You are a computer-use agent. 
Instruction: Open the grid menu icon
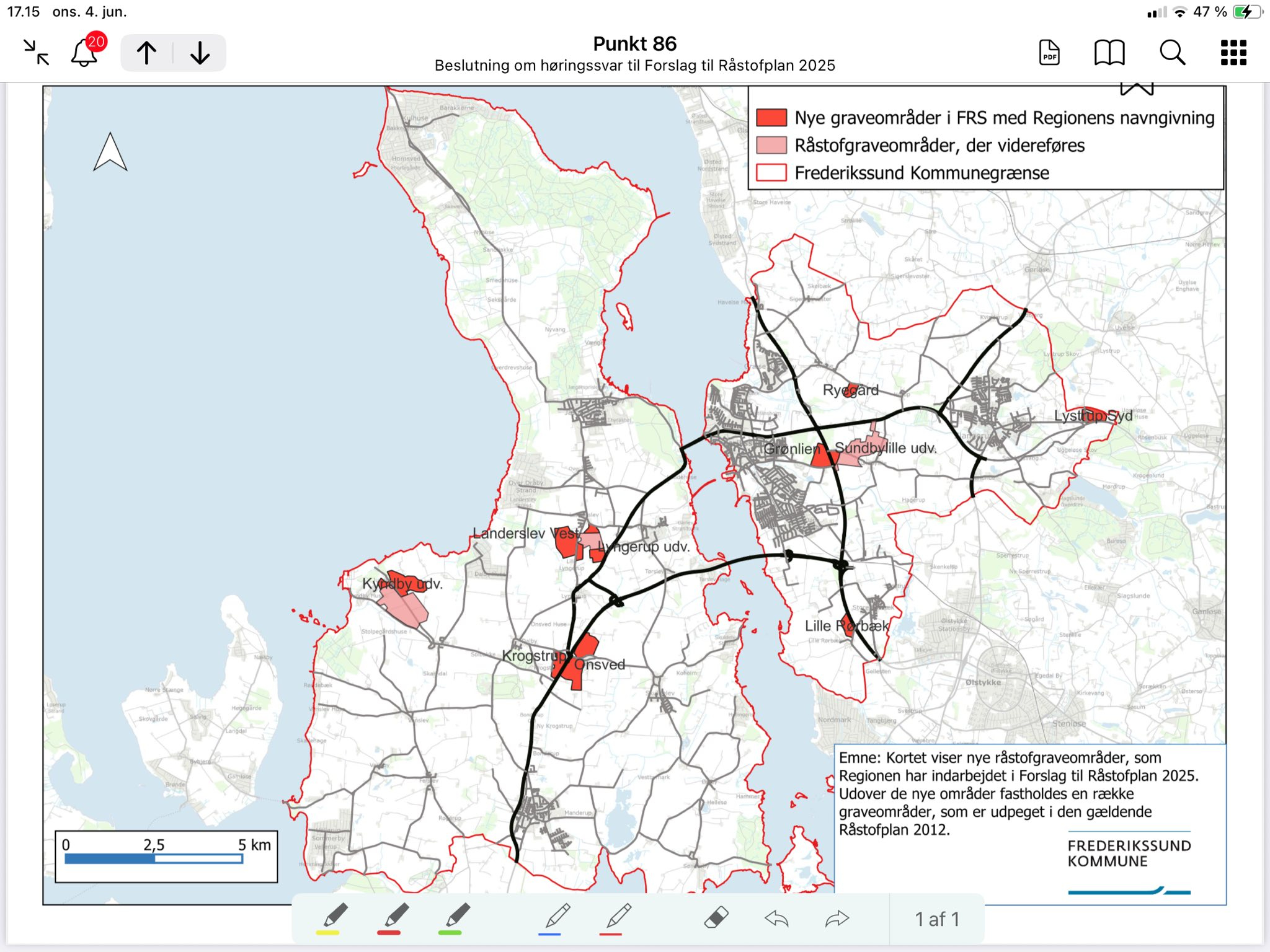click(x=1233, y=53)
